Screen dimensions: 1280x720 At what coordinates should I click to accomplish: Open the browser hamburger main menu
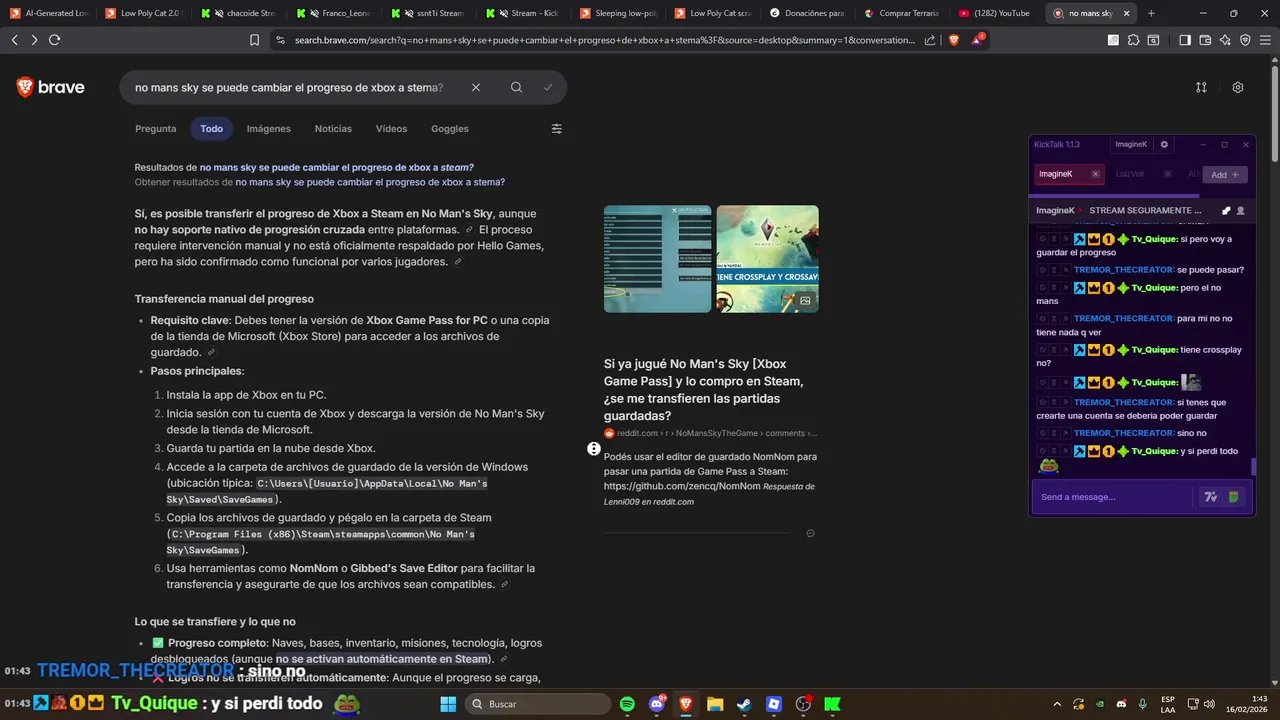1265,40
